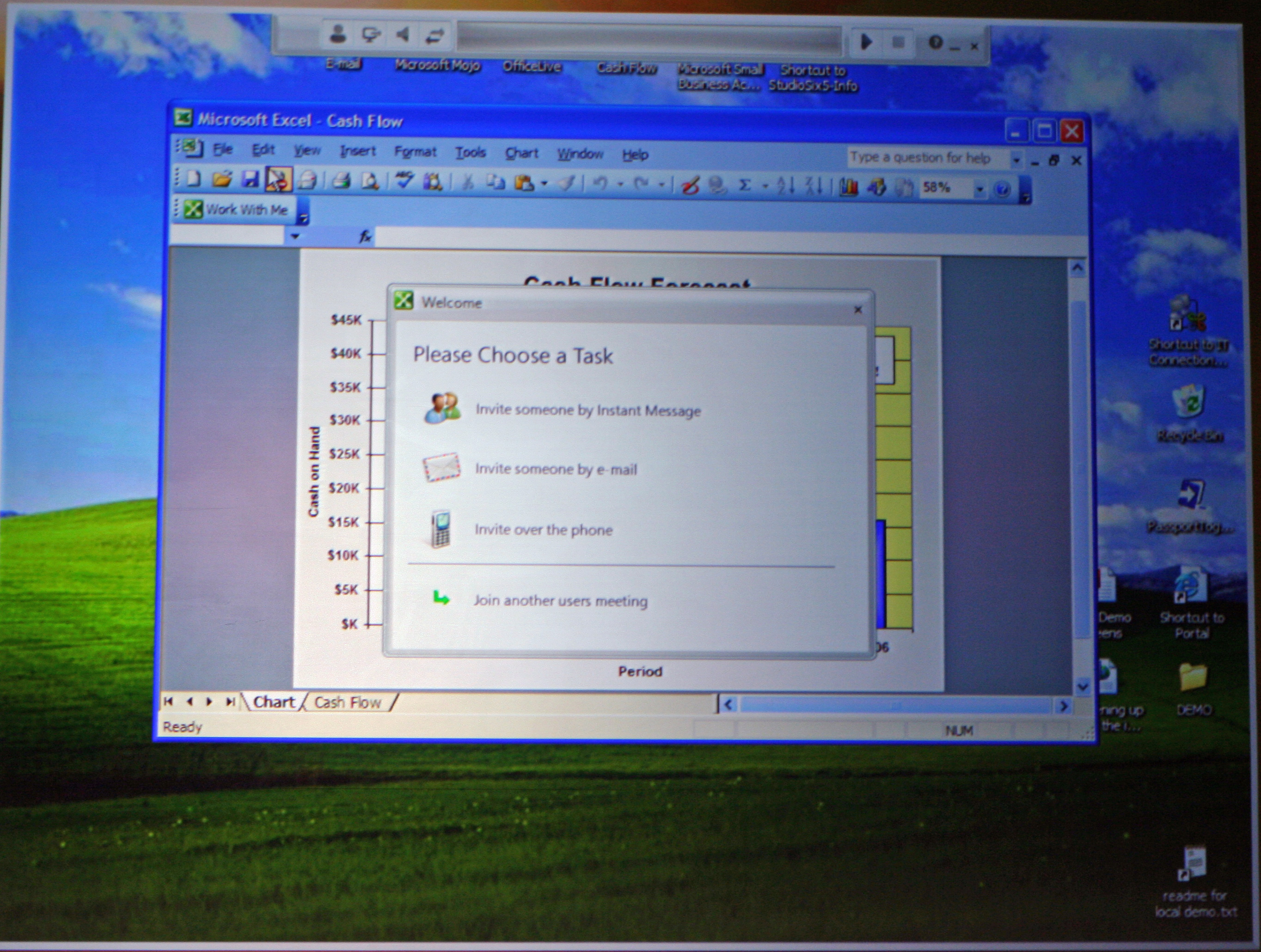The image size is (1261, 952).
Task: Launch the Chart Wizard icon
Action: (x=848, y=187)
